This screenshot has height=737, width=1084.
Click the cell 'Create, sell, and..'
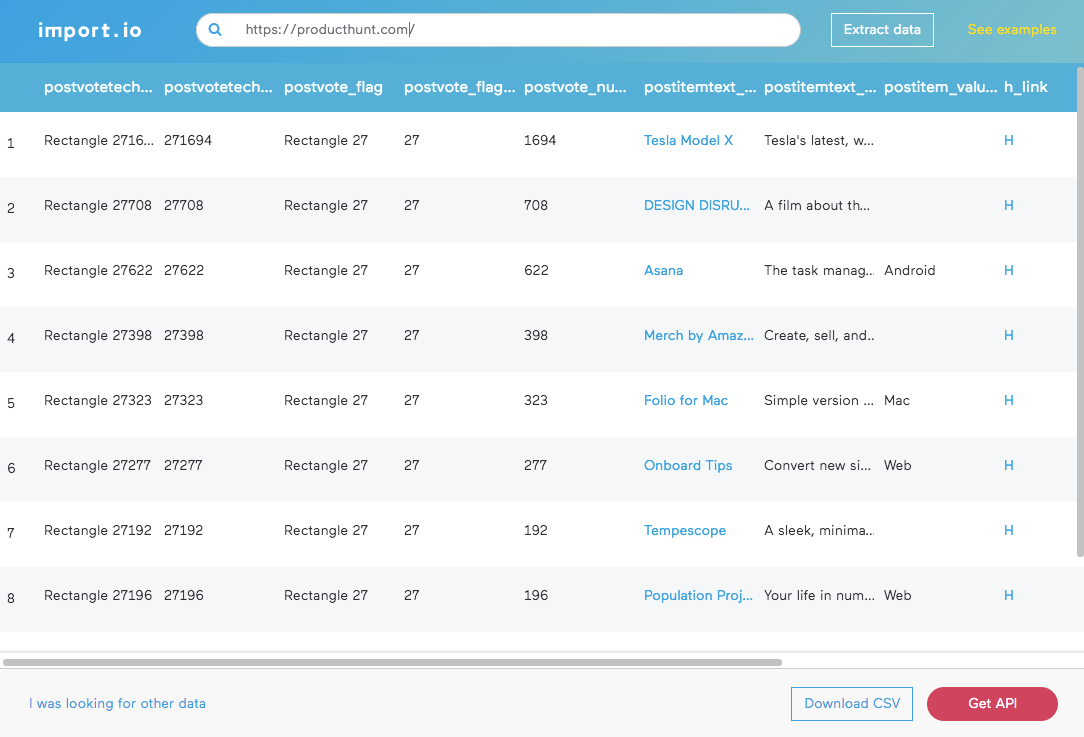point(819,335)
